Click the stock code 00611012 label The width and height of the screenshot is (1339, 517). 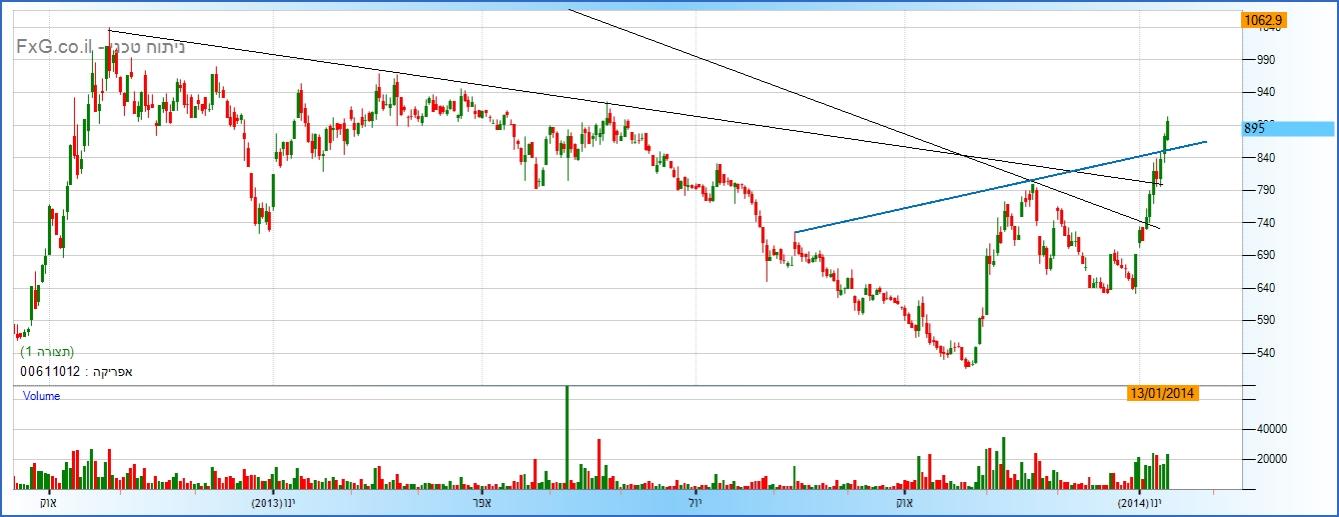coord(50,372)
